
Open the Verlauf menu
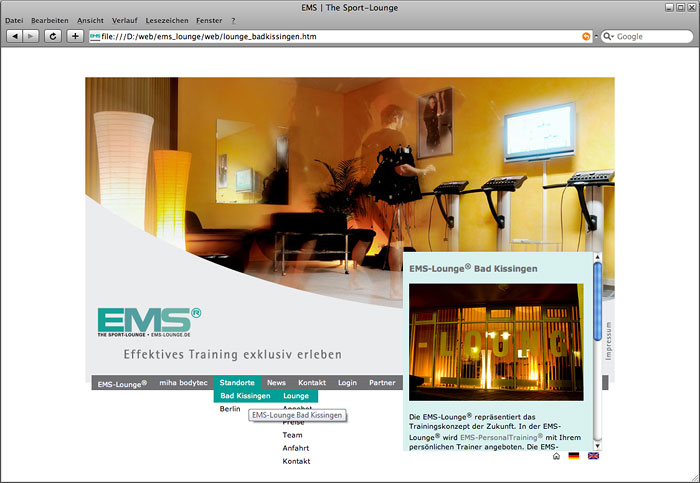(x=125, y=21)
